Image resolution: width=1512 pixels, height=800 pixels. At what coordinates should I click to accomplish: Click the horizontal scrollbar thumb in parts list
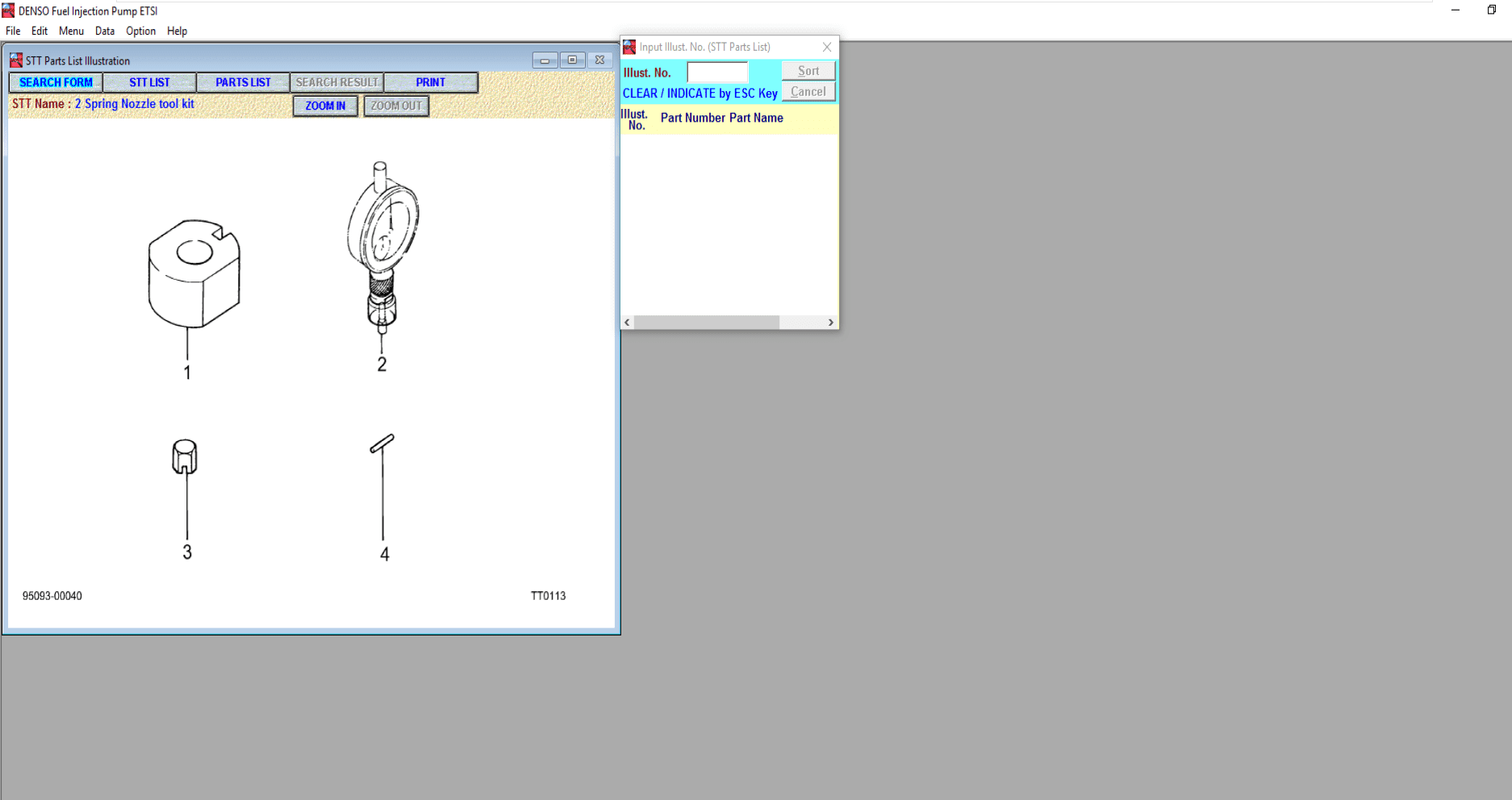(707, 323)
